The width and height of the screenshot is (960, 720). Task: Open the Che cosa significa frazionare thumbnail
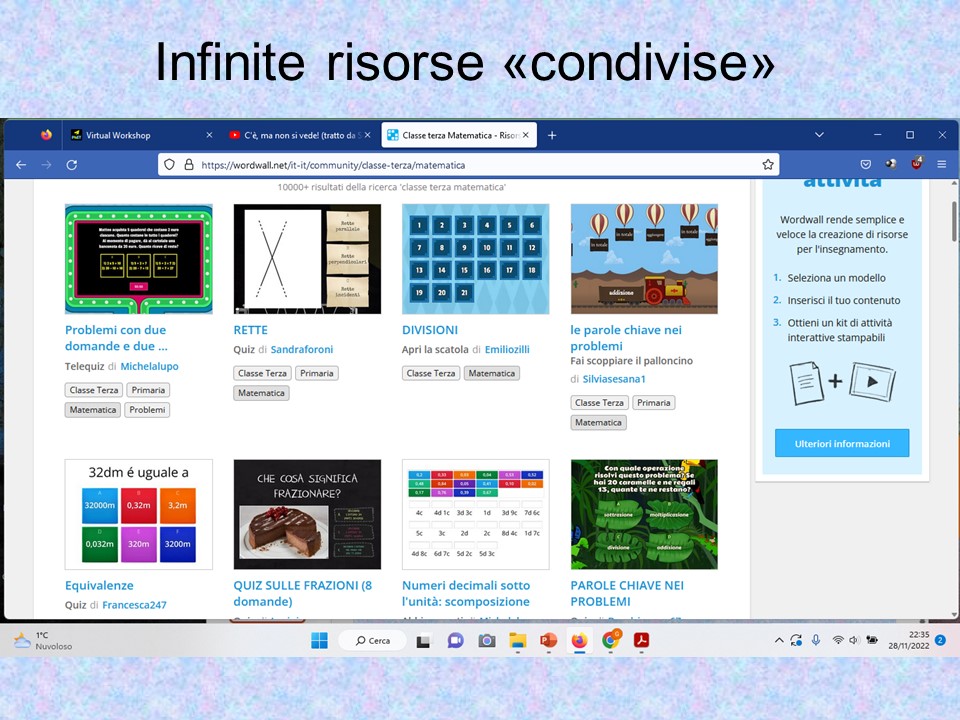[x=307, y=514]
